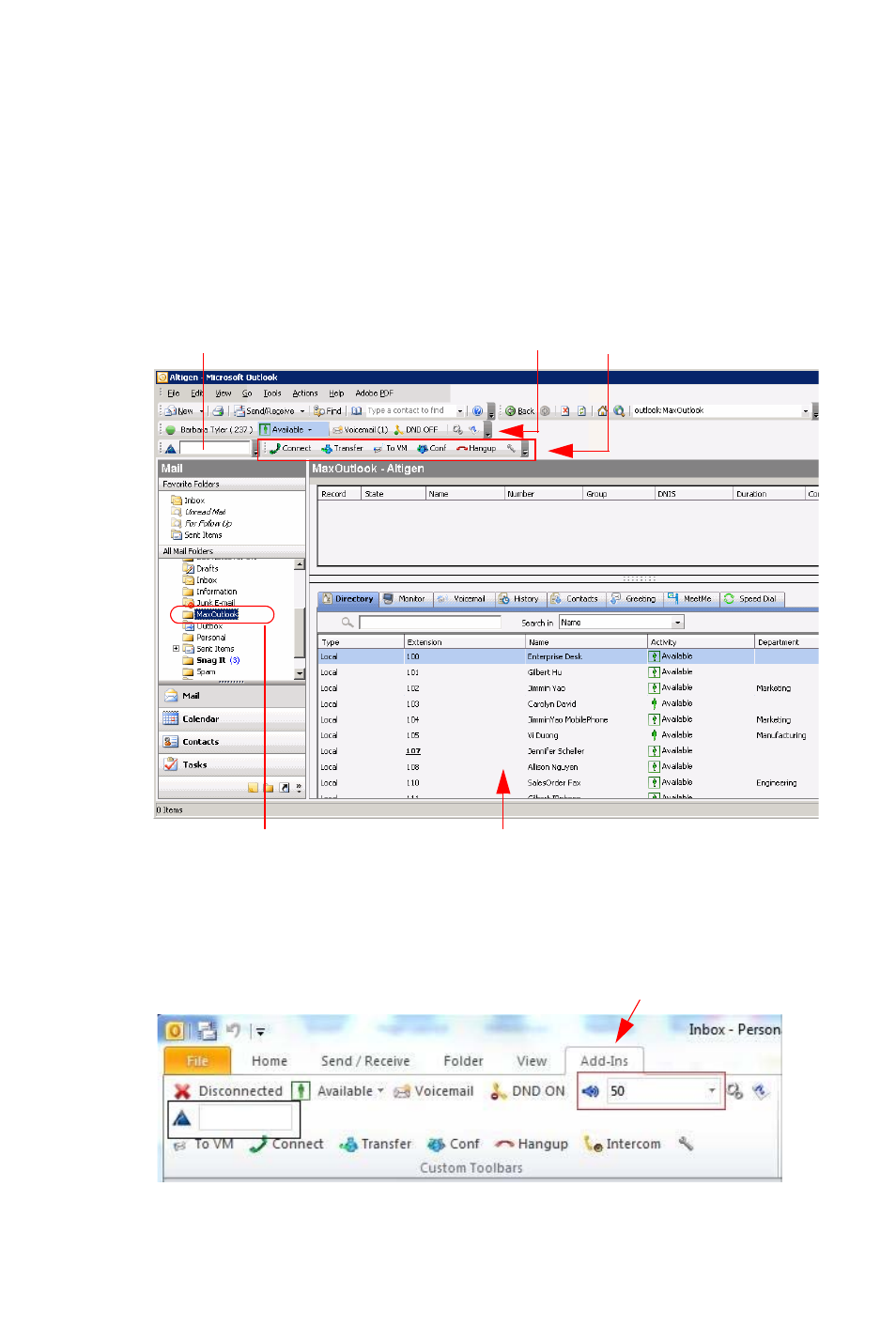Screen dimensions: 896x1325
Task: Click the Altigen dial number input field
Action: [x=215, y=449]
